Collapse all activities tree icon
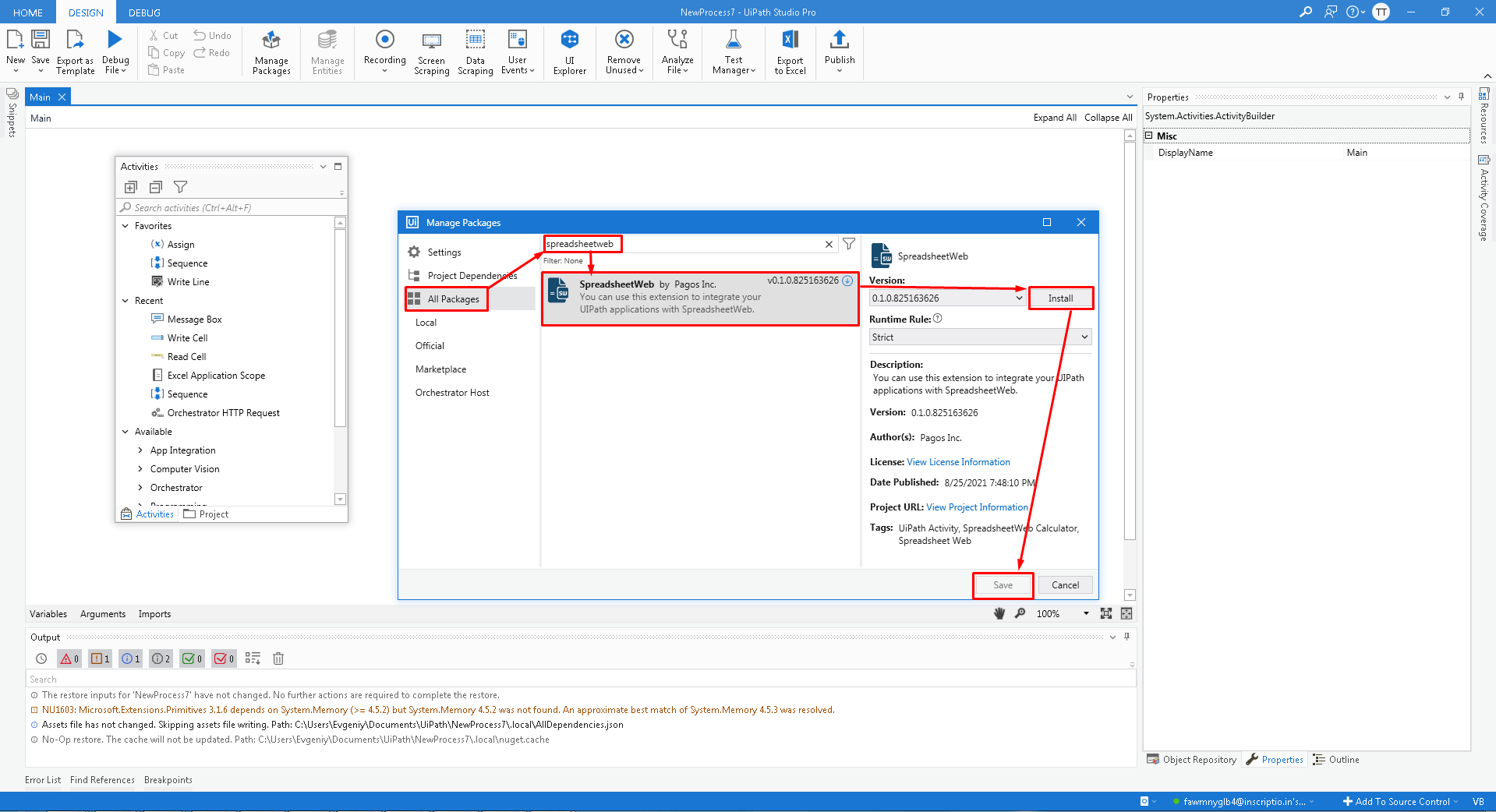1496x812 pixels. click(x=156, y=187)
